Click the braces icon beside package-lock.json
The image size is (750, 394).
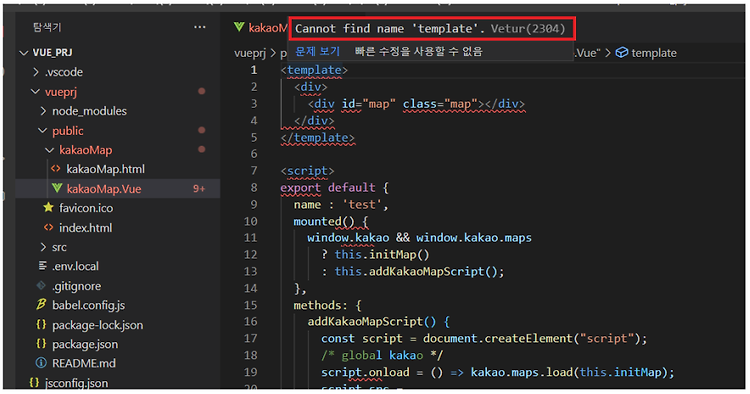[x=41, y=325]
